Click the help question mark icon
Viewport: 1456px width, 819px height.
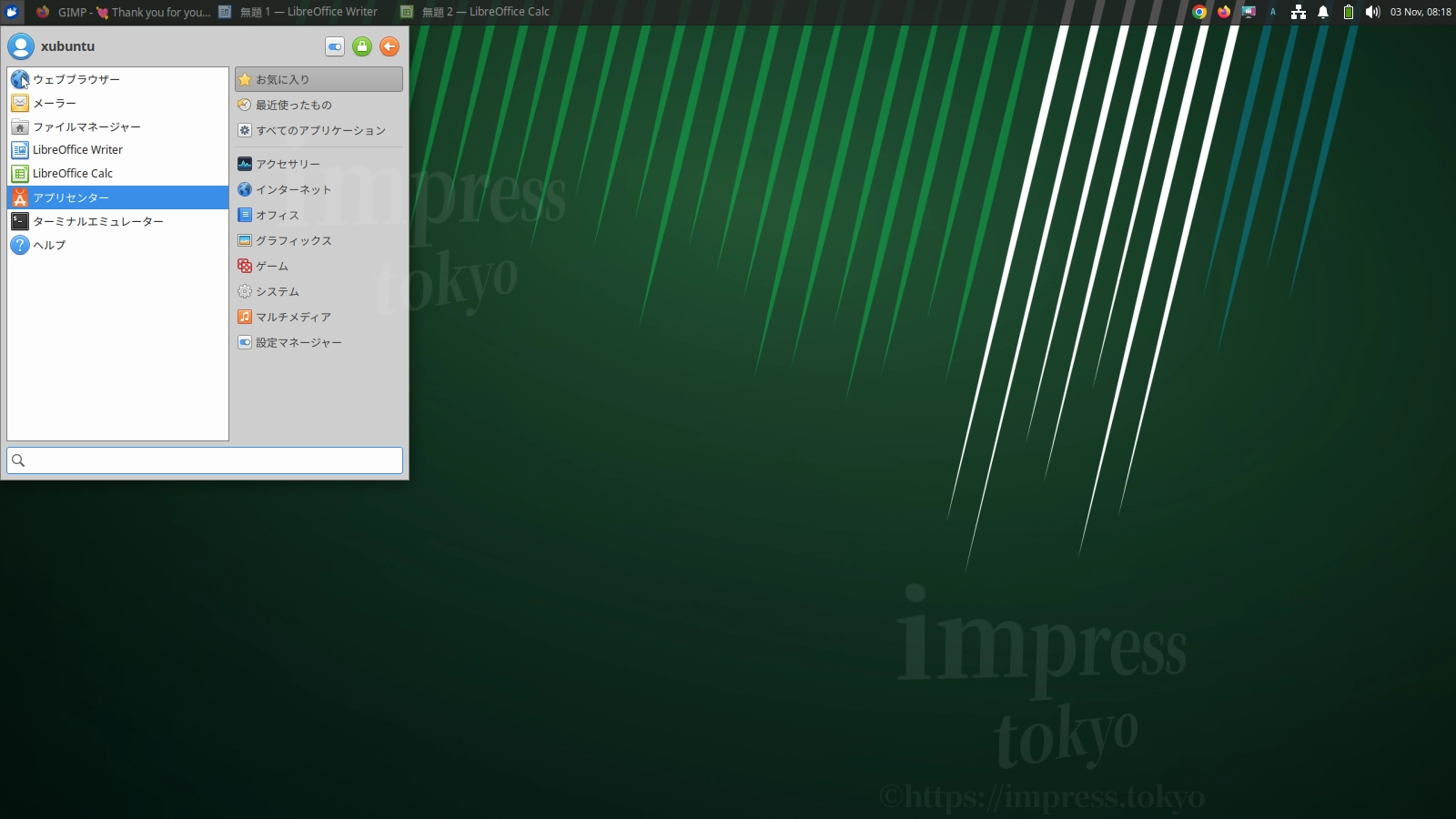pos(20,245)
